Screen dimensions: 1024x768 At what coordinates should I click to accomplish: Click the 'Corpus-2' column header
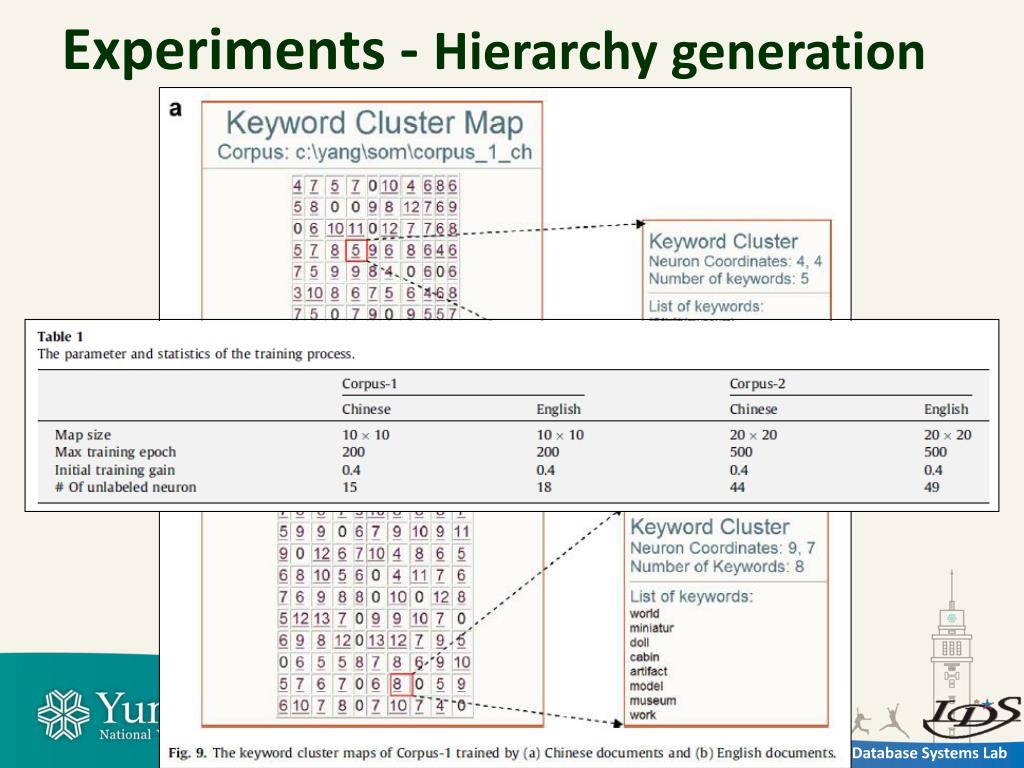click(x=757, y=384)
